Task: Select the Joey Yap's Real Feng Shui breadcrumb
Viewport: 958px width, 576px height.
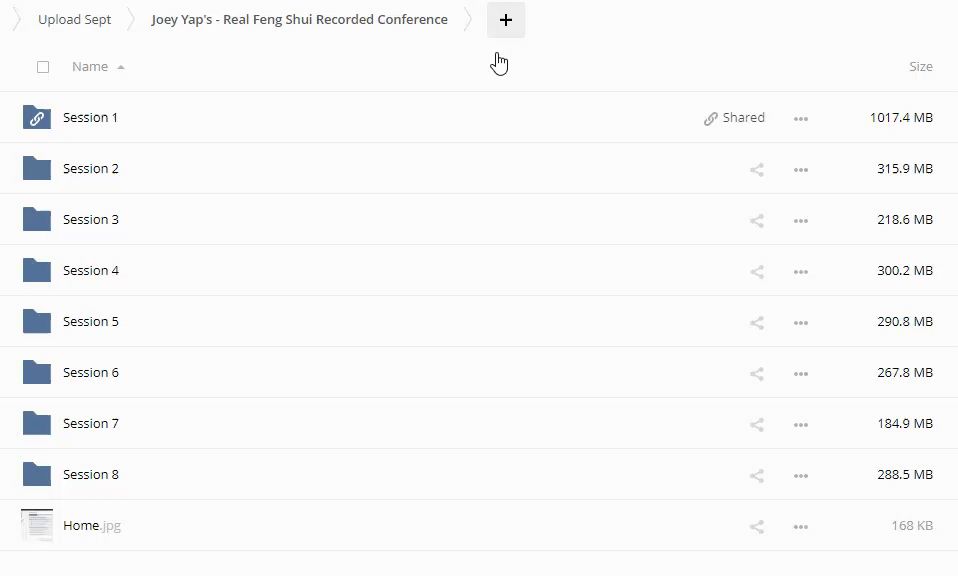Action: [x=299, y=20]
